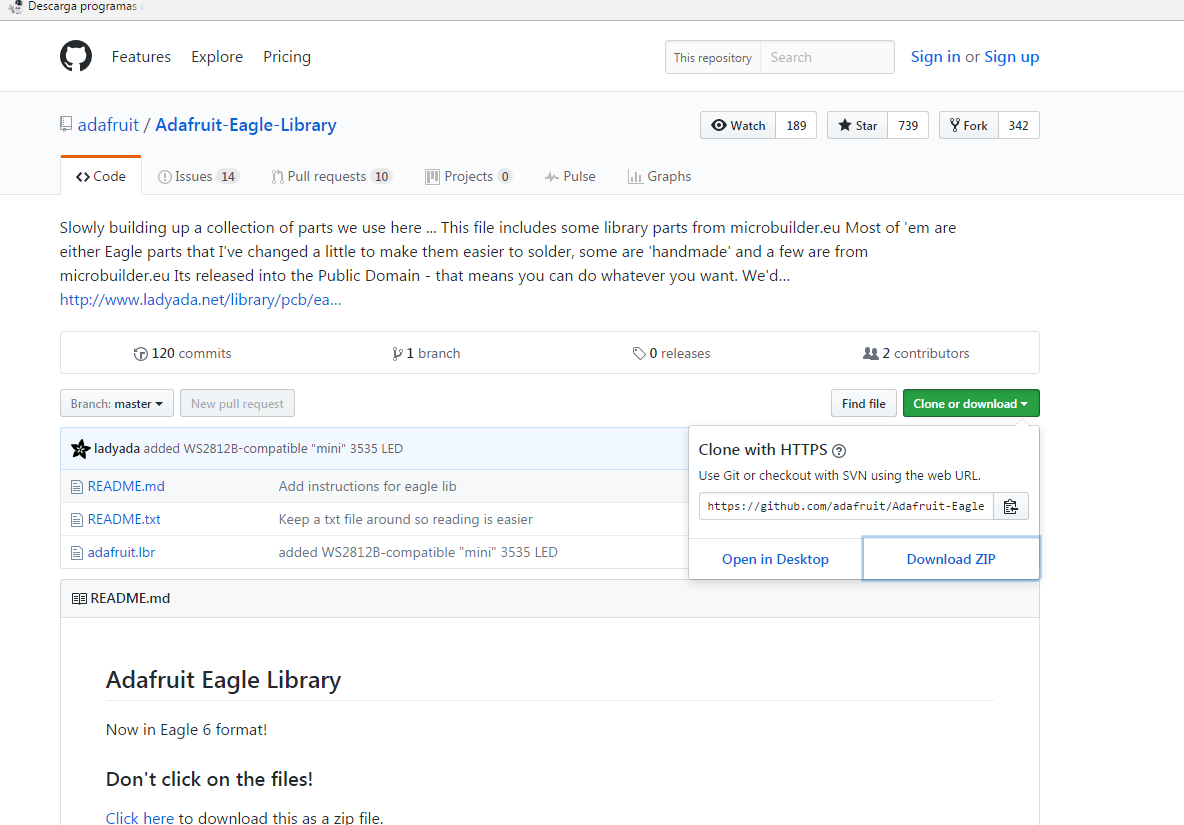The width and height of the screenshot is (1184, 825).
Task: Click the GitHub Octocat logo
Action: tap(76, 57)
